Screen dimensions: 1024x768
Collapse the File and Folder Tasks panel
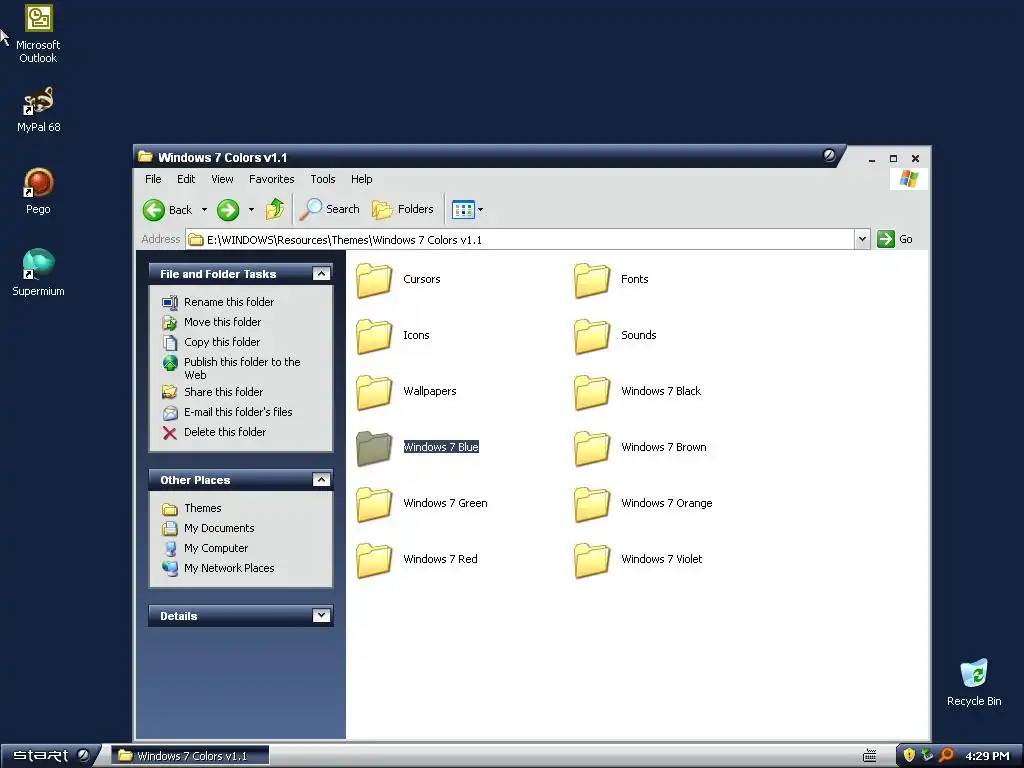[x=321, y=274]
